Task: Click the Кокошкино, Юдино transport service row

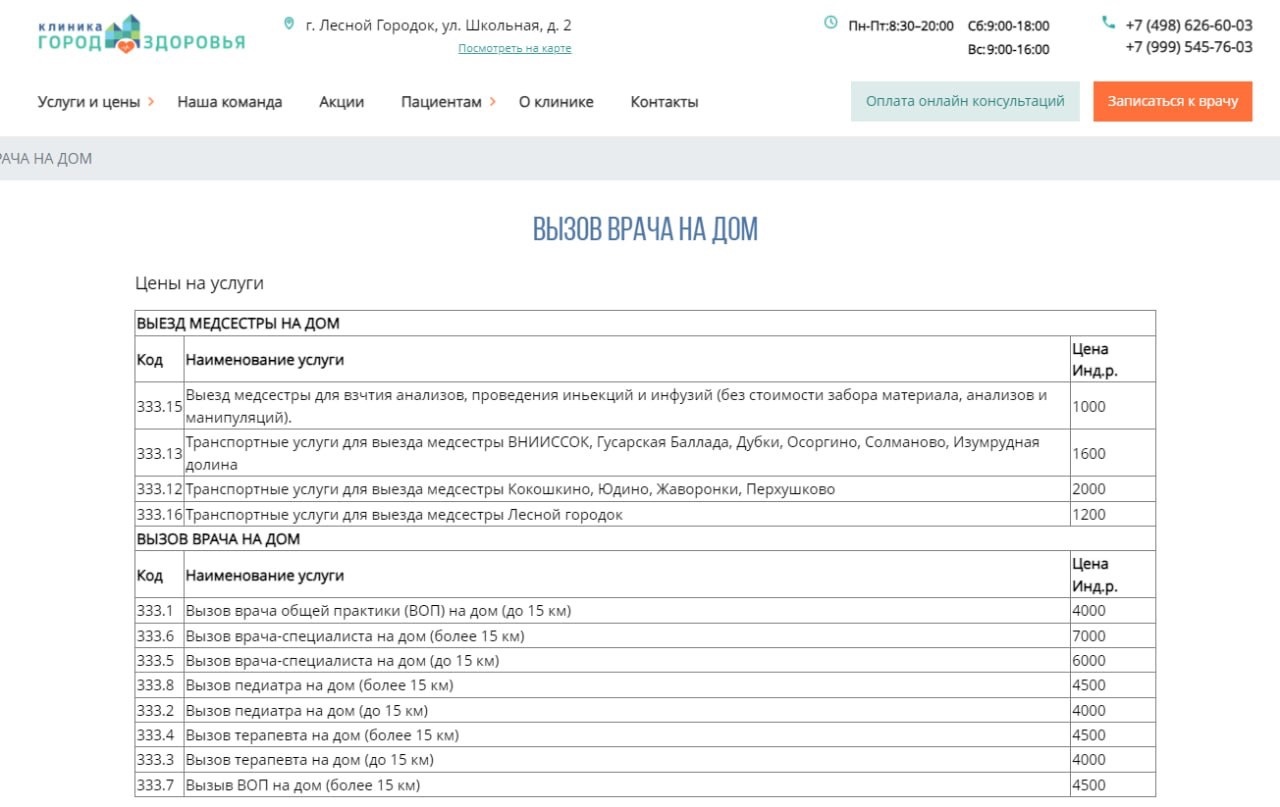Action: tap(645, 489)
